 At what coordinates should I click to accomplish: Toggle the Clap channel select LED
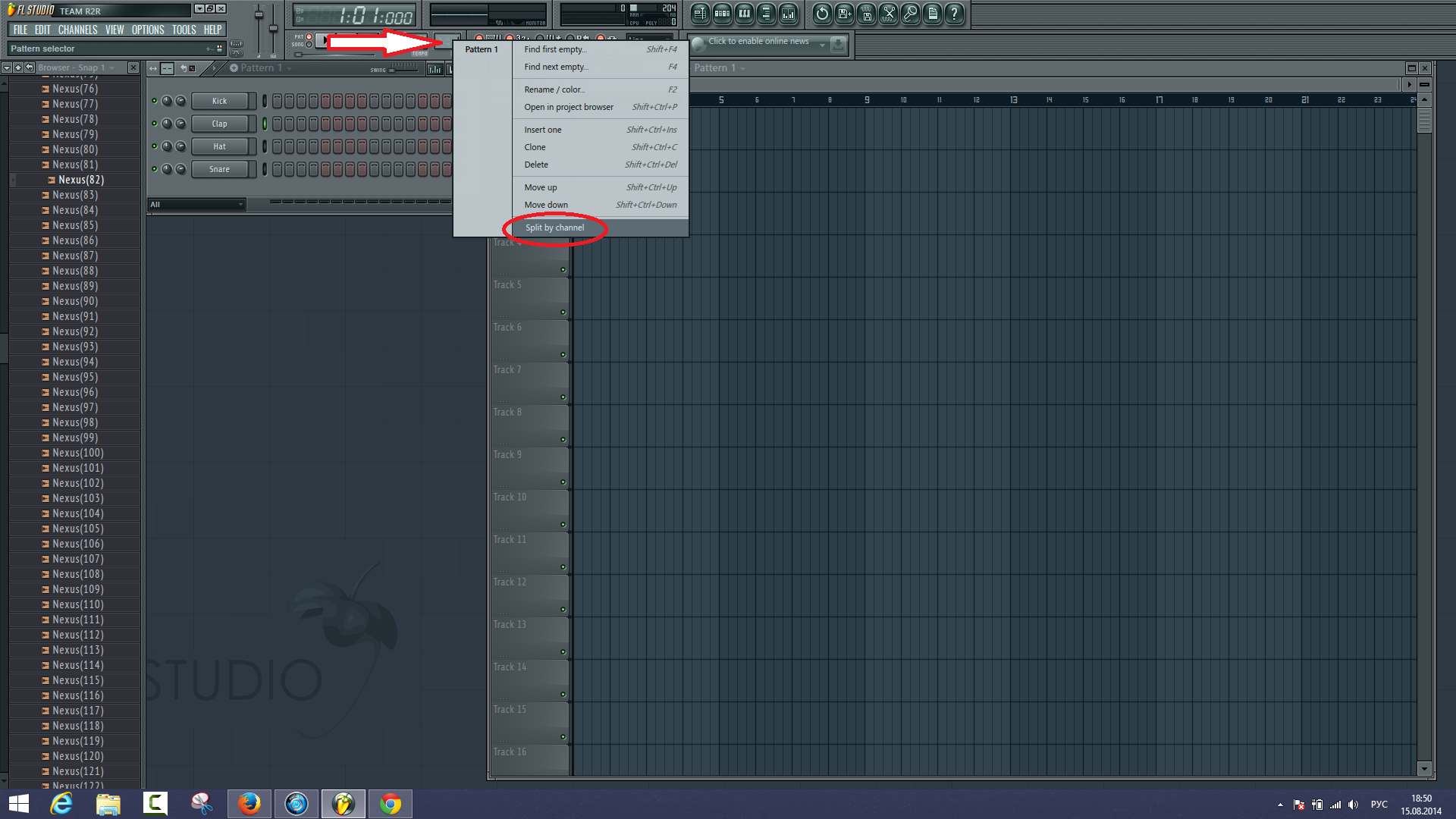coord(265,124)
